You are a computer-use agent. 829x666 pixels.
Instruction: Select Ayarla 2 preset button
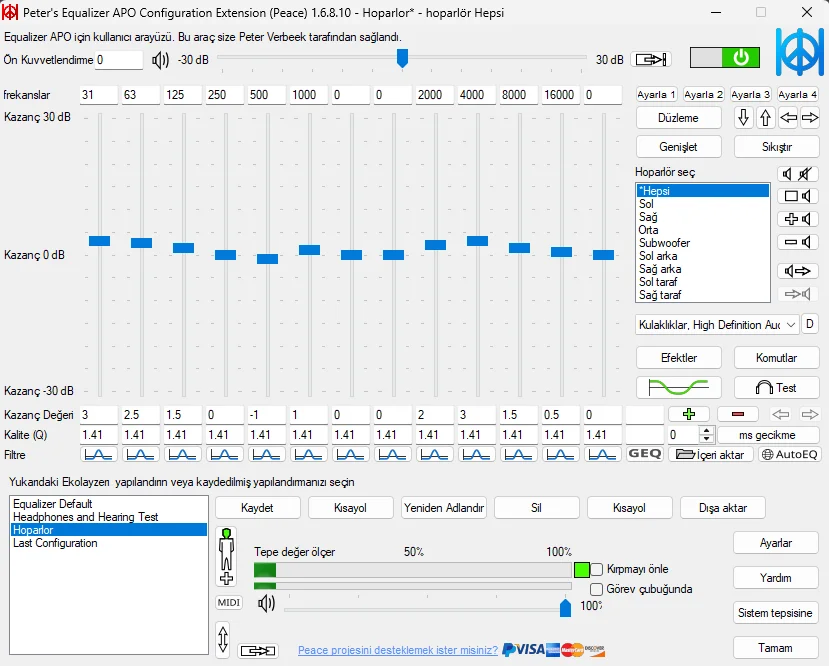tap(703, 95)
